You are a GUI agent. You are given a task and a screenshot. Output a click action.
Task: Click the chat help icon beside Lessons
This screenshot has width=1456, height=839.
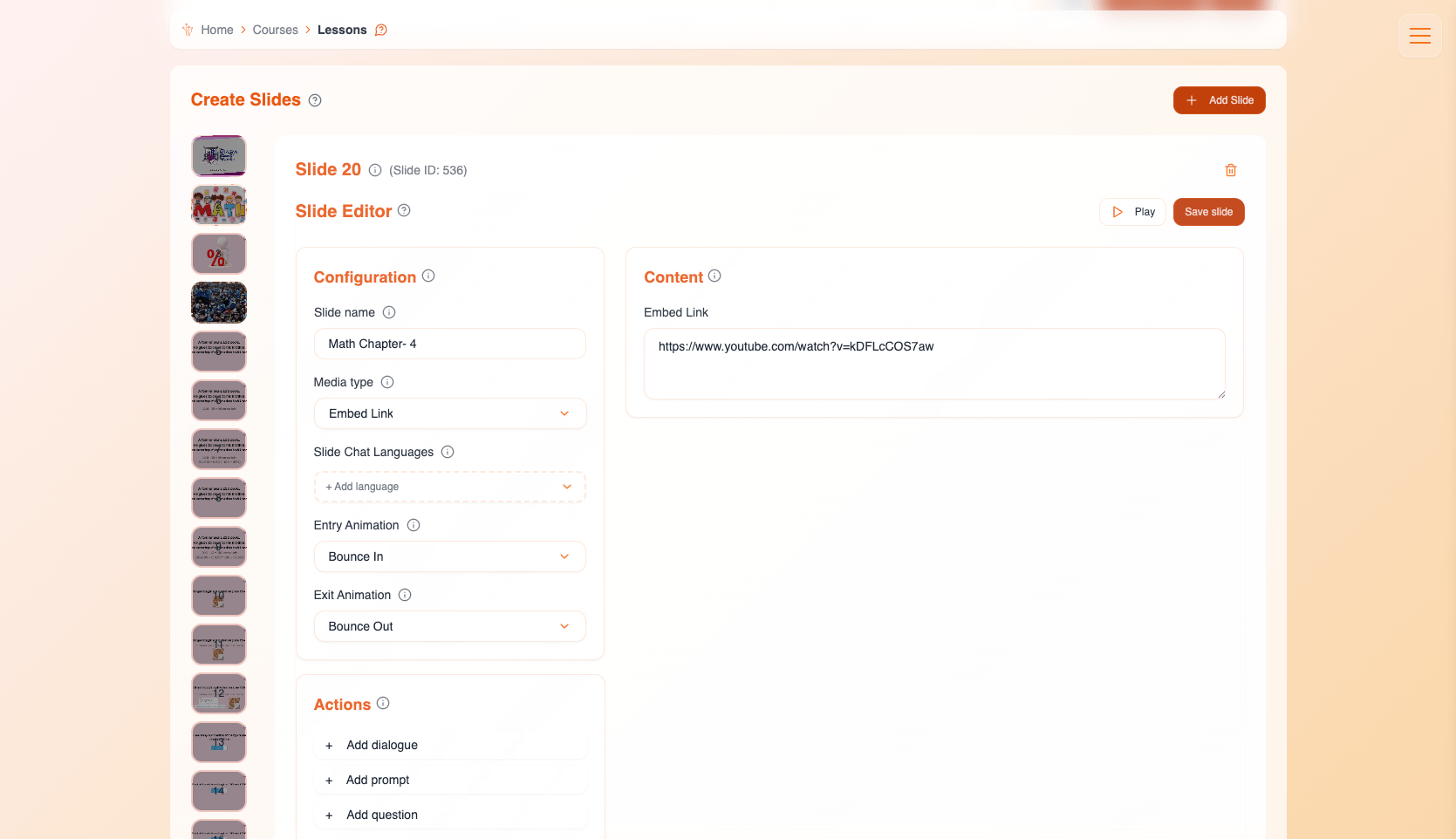coord(381,30)
